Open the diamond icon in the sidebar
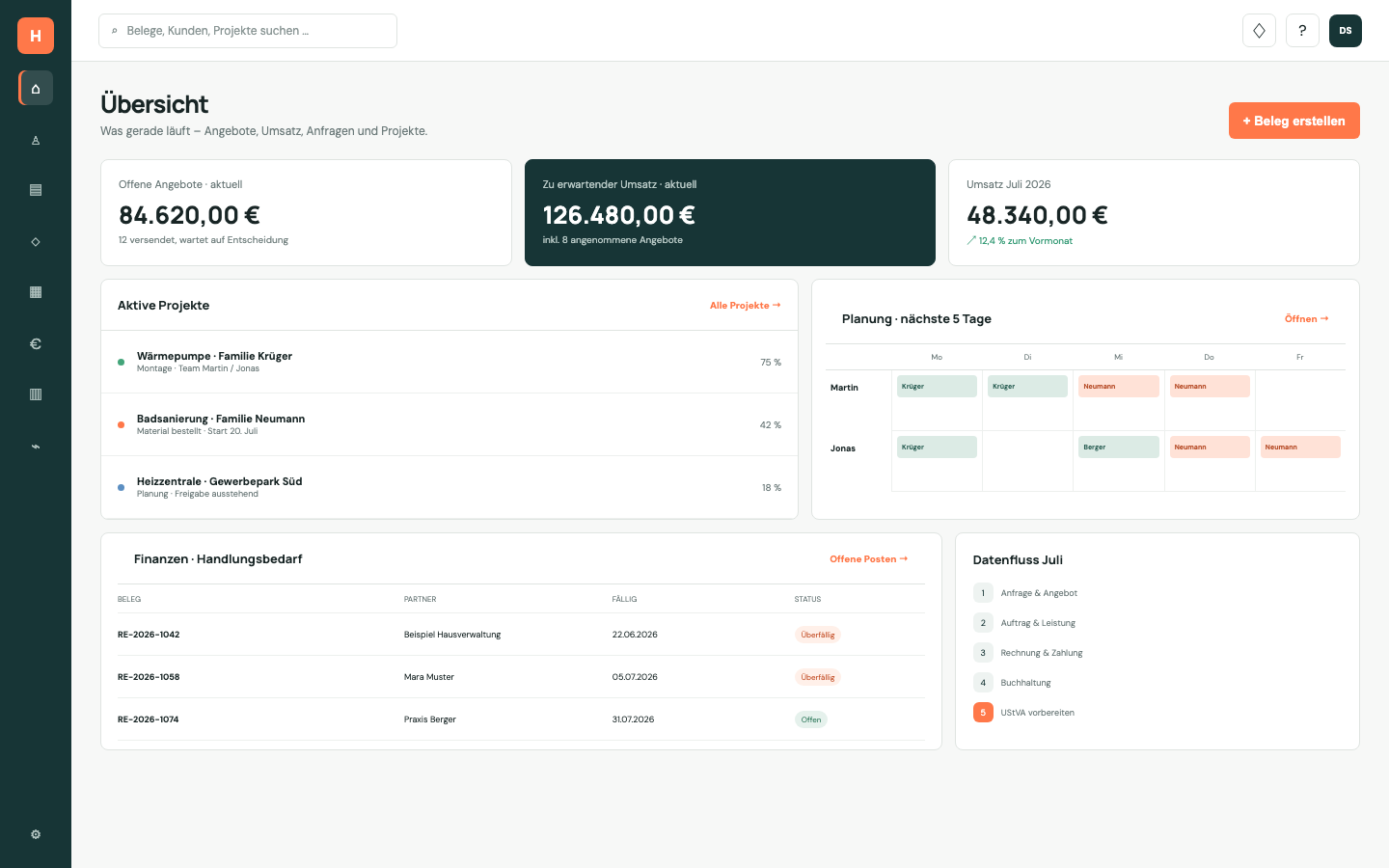The width and height of the screenshot is (1389, 868). [36, 241]
